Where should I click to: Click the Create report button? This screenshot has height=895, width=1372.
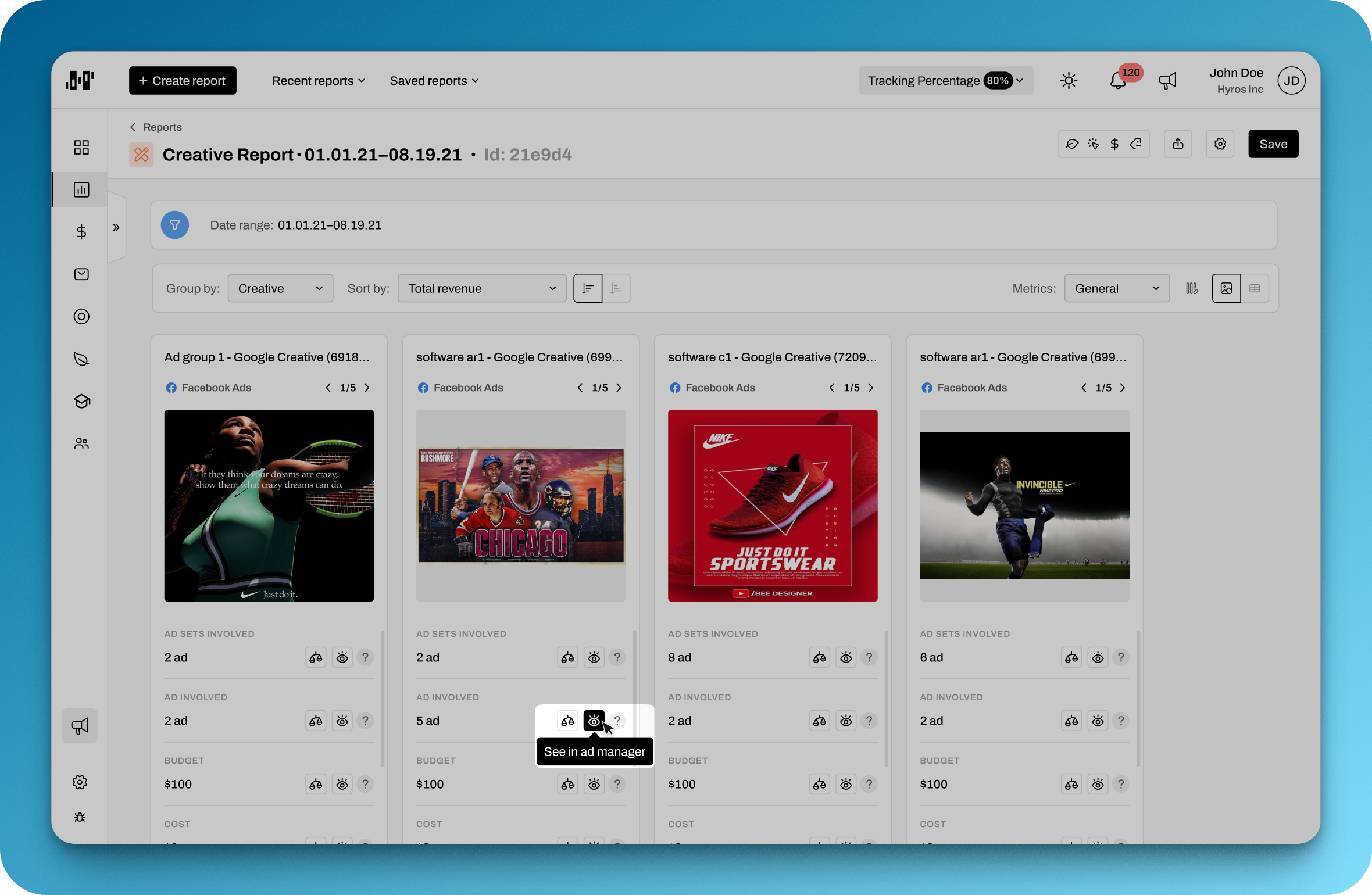coord(183,81)
